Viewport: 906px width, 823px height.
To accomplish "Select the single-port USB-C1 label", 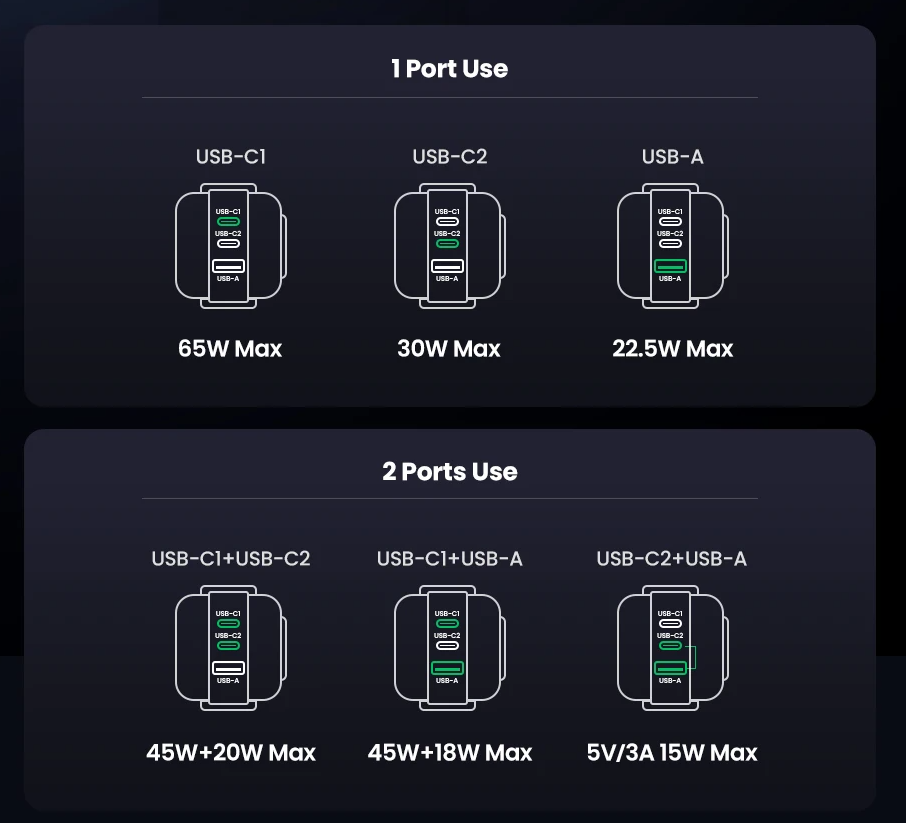I will (230, 156).
